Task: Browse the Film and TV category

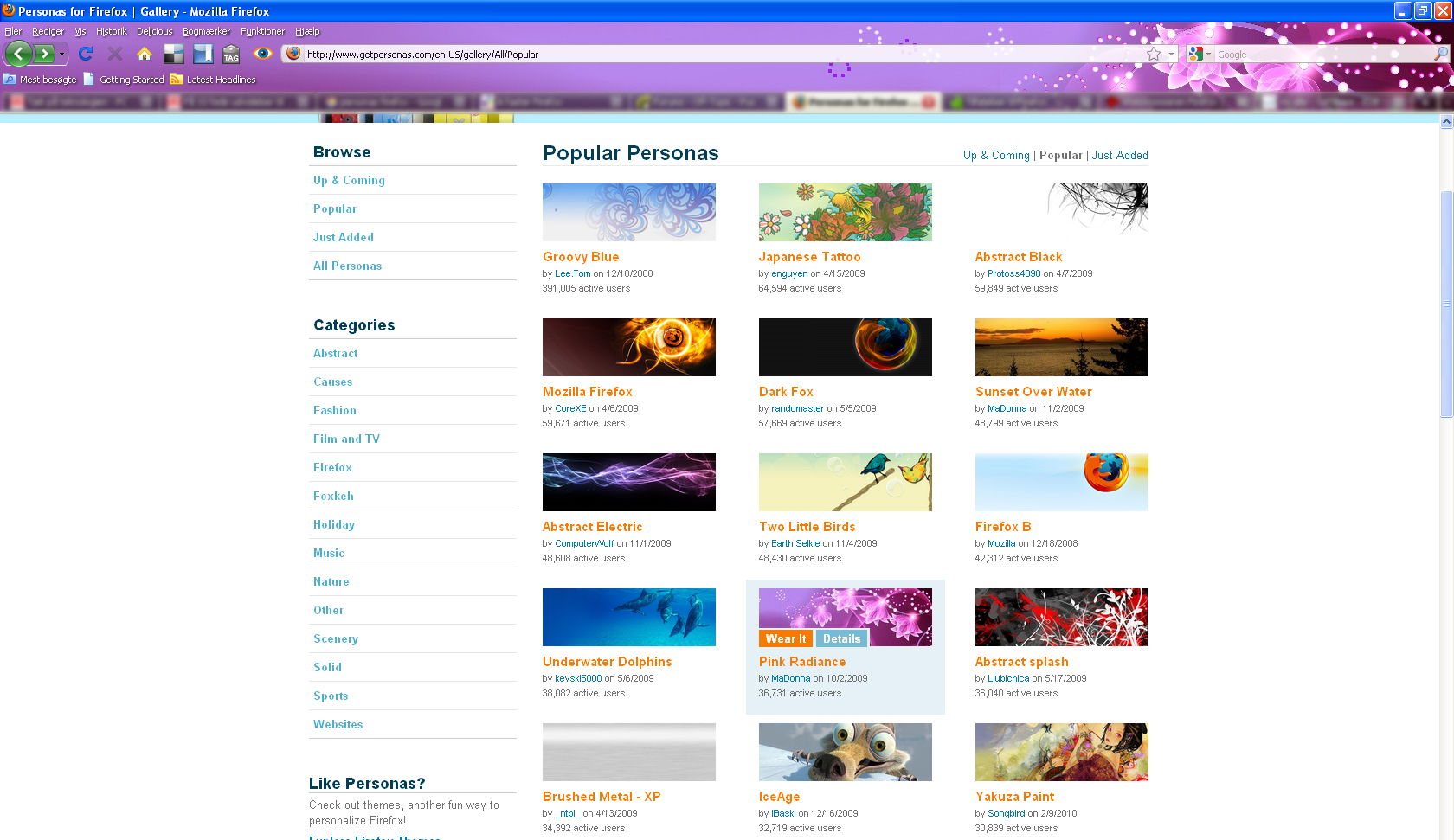Action: [346, 439]
